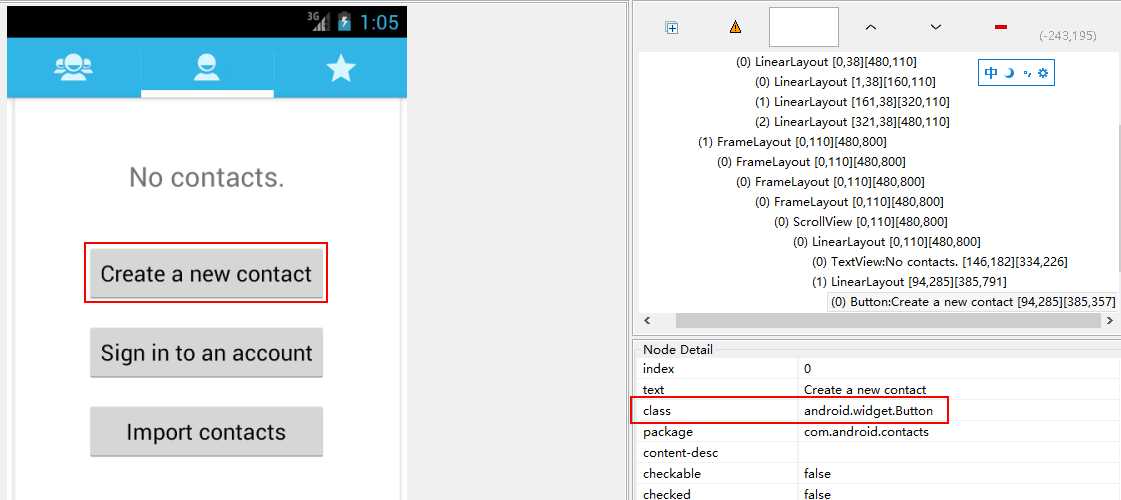This screenshot has height=500, width=1121.
Task: Tap the Create a new contact button
Action: 207,274
